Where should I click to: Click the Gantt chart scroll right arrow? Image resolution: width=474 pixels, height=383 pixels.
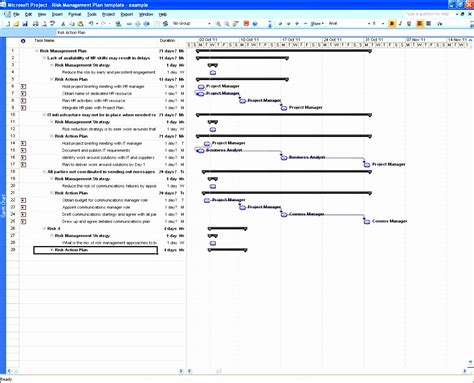click(465, 371)
